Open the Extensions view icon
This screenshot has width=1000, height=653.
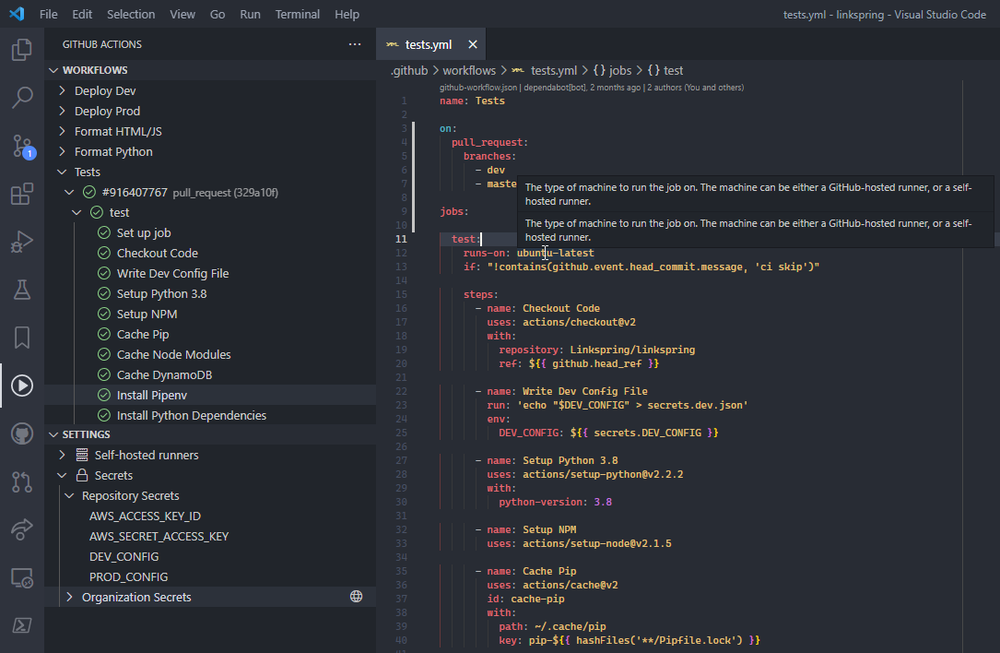[22, 194]
